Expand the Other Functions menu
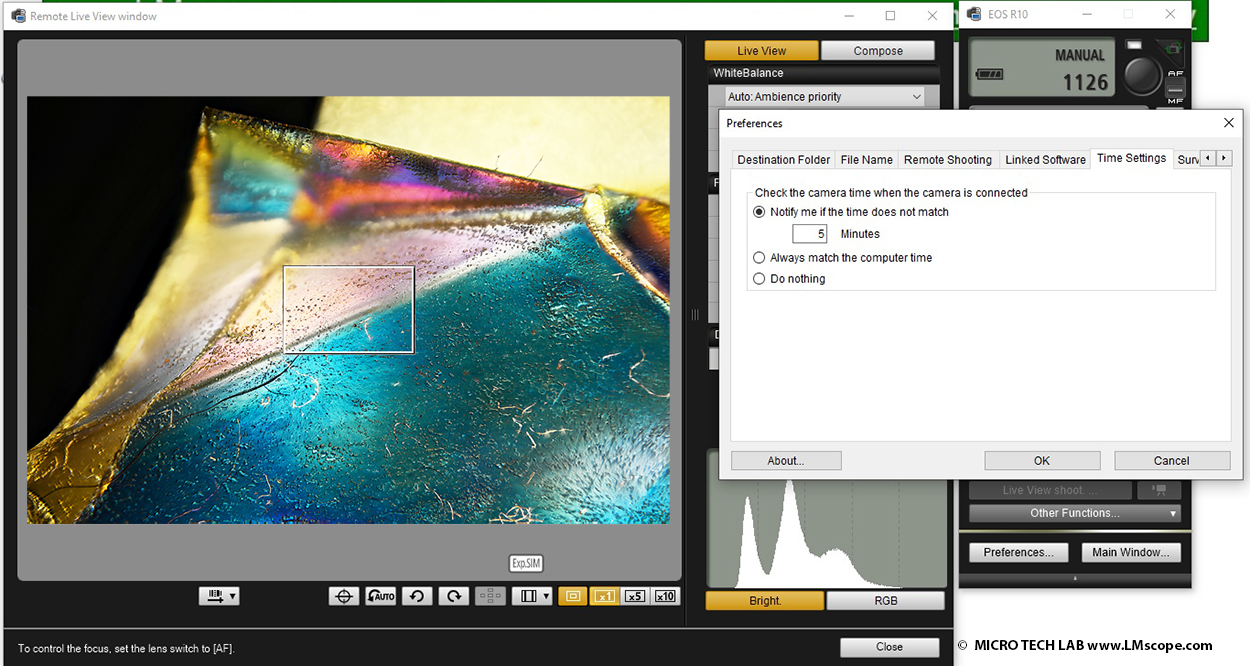This screenshot has height=666, width=1250. pyautogui.click(x=1074, y=513)
